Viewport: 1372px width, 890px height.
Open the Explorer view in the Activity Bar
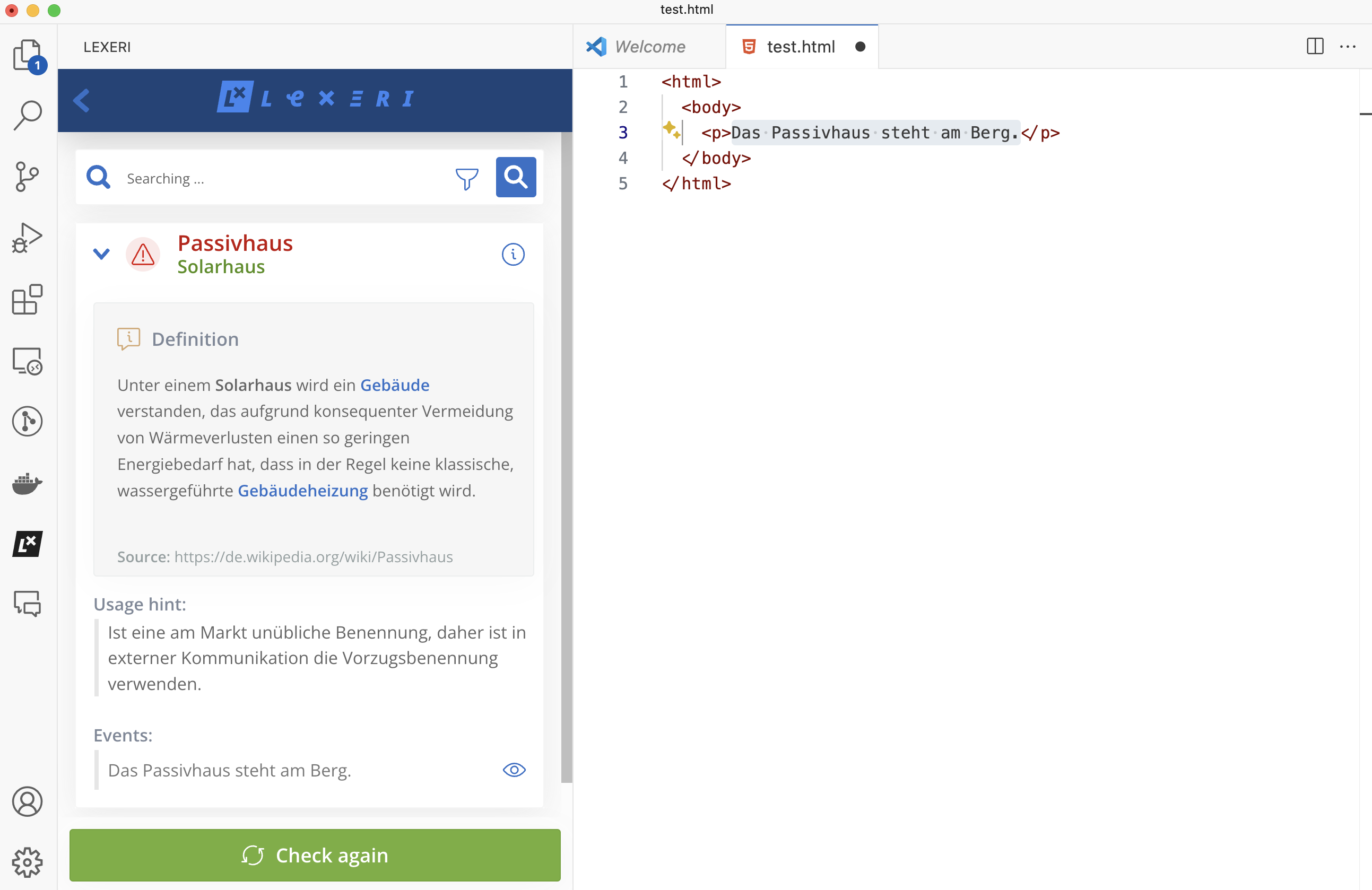pyautogui.click(x=27, y=55)
